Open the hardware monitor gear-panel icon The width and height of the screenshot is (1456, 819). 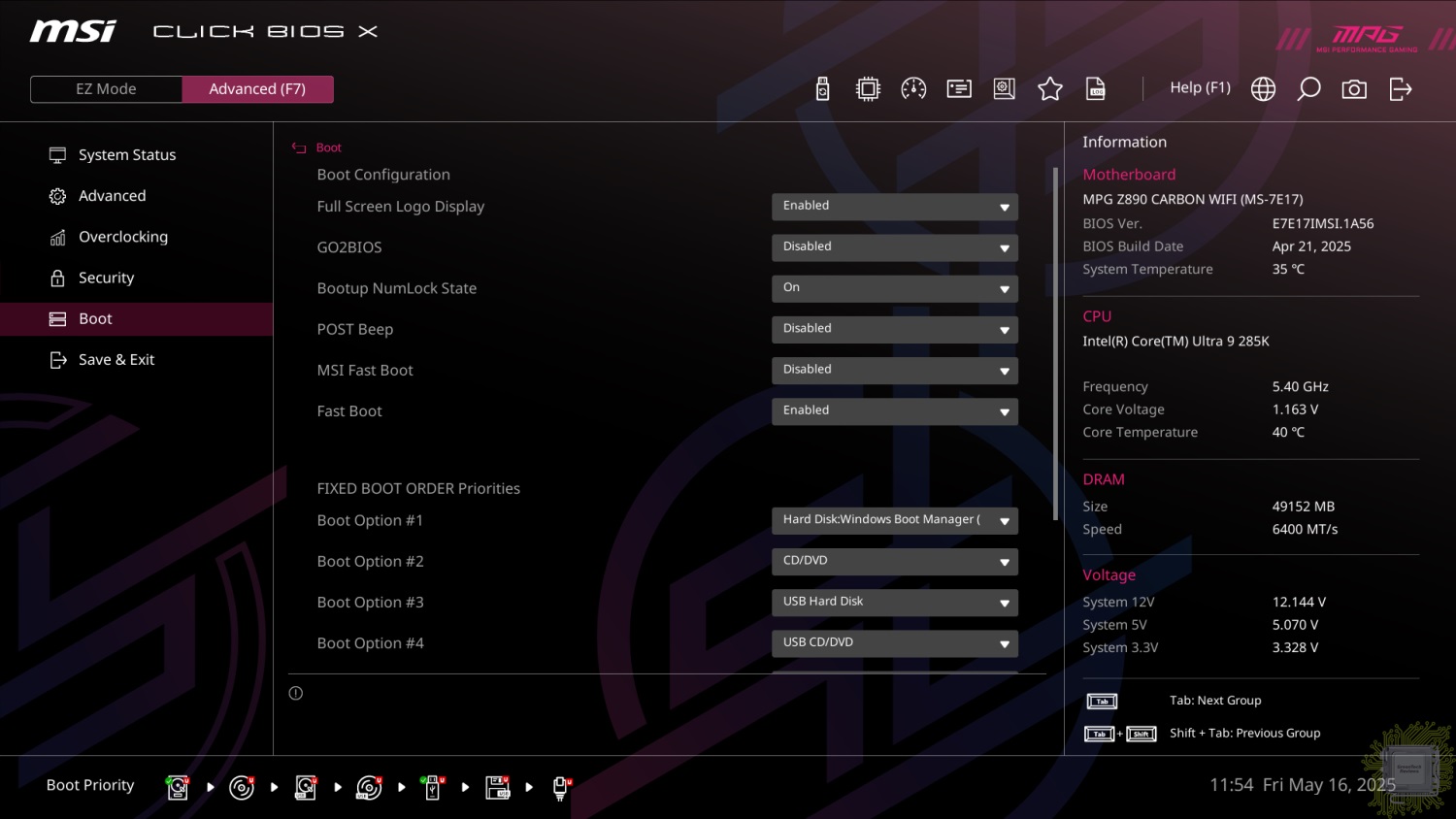1005,89
